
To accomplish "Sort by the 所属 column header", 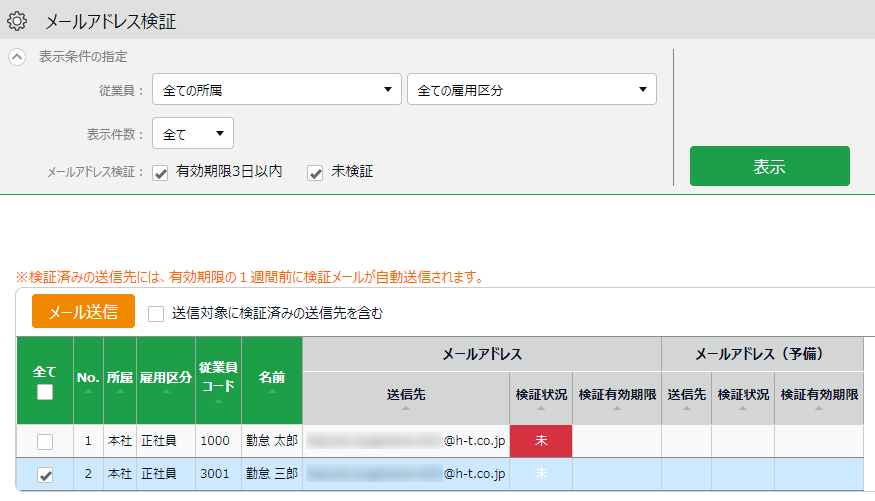I will [119, 380].
